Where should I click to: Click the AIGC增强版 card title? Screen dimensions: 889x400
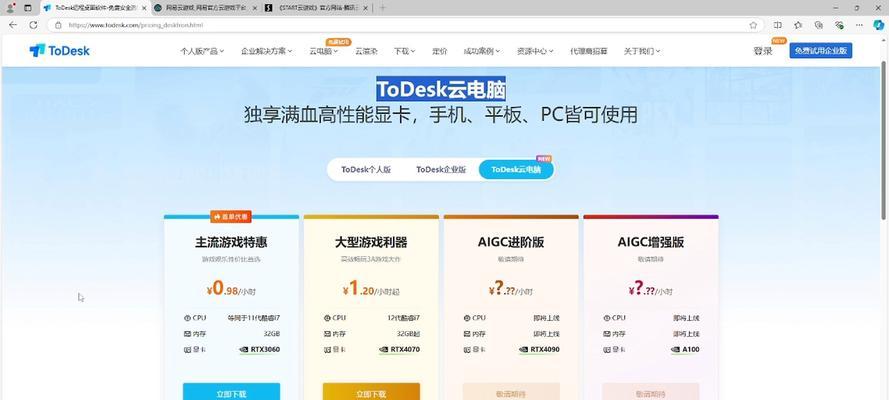[x=651, y=242]
